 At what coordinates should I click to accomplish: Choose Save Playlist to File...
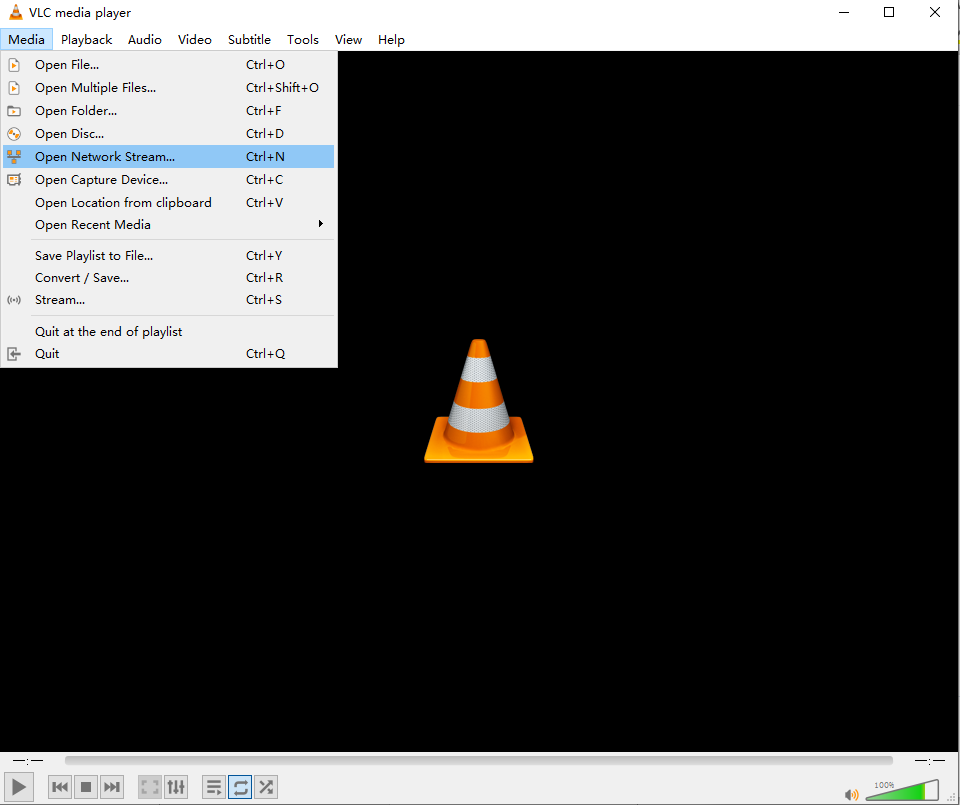[x=168, y=256]
